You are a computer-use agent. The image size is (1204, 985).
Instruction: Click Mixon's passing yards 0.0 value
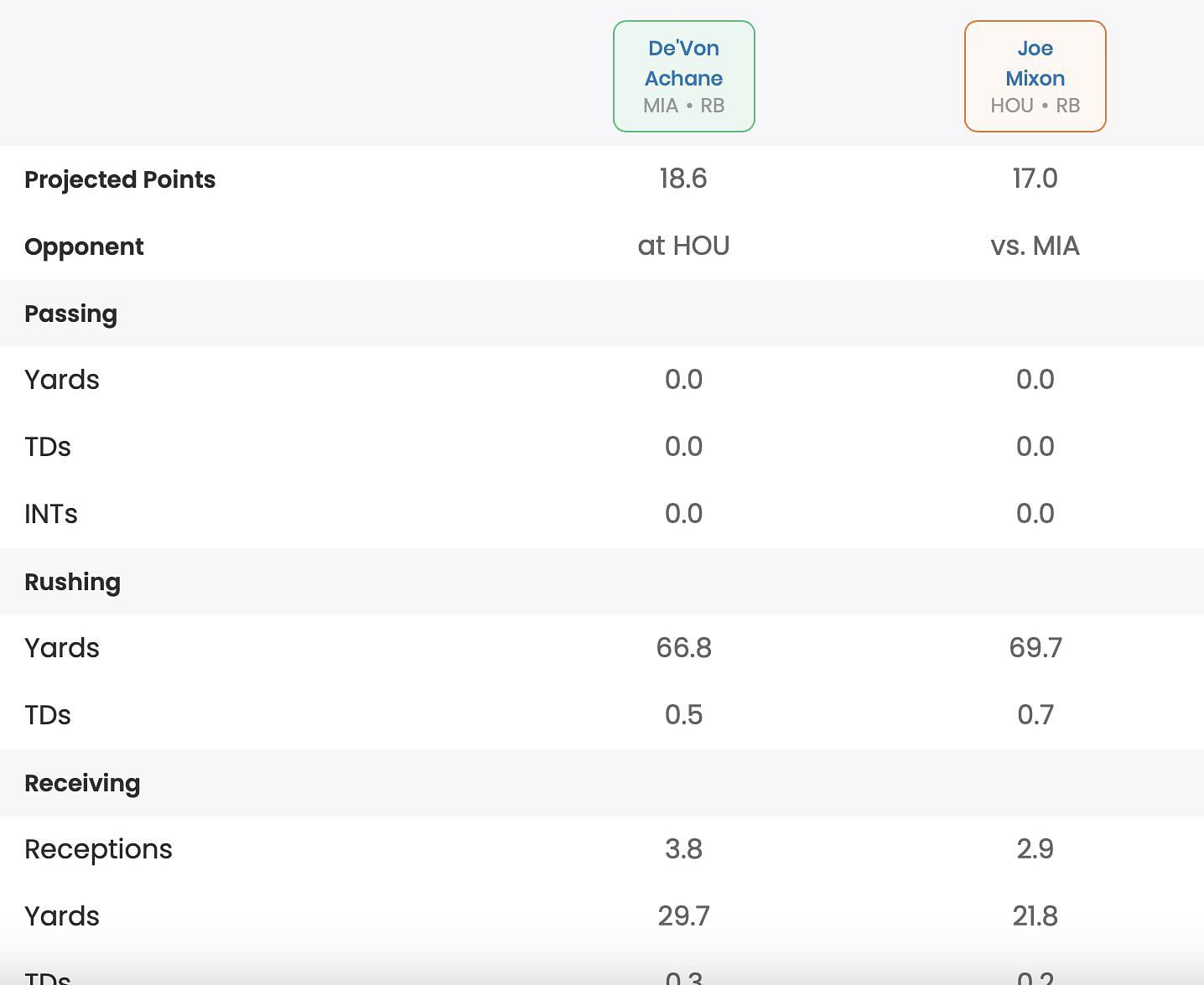coord(1035,380)
